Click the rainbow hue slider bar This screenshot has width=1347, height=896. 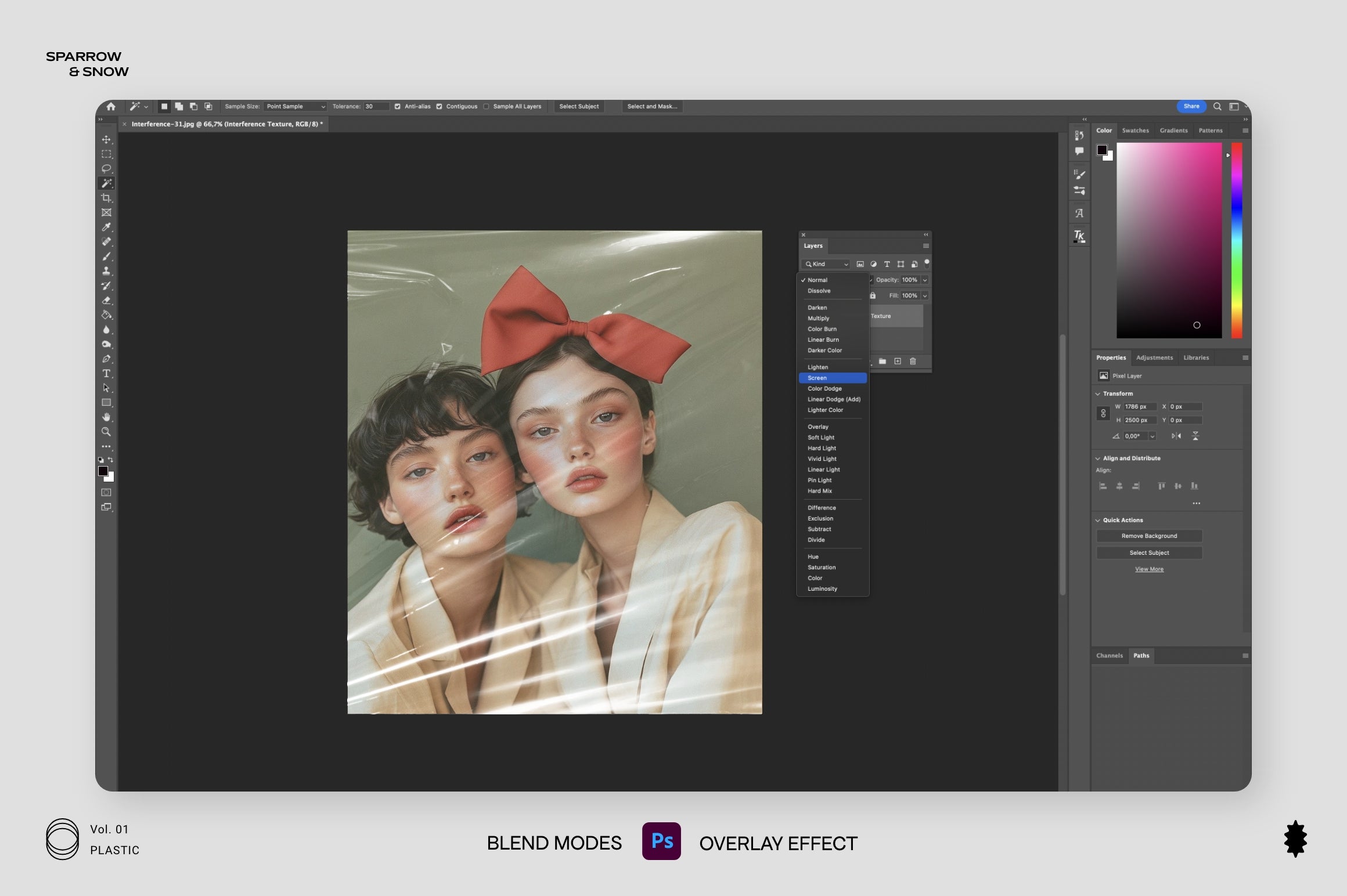pyautogui.click(x=1237, y=240)
